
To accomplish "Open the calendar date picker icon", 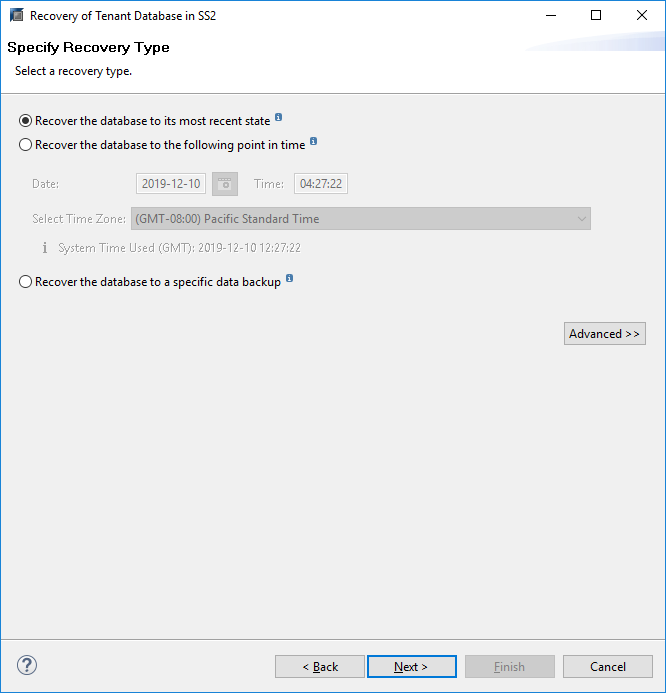I will (x=224, y=184).
